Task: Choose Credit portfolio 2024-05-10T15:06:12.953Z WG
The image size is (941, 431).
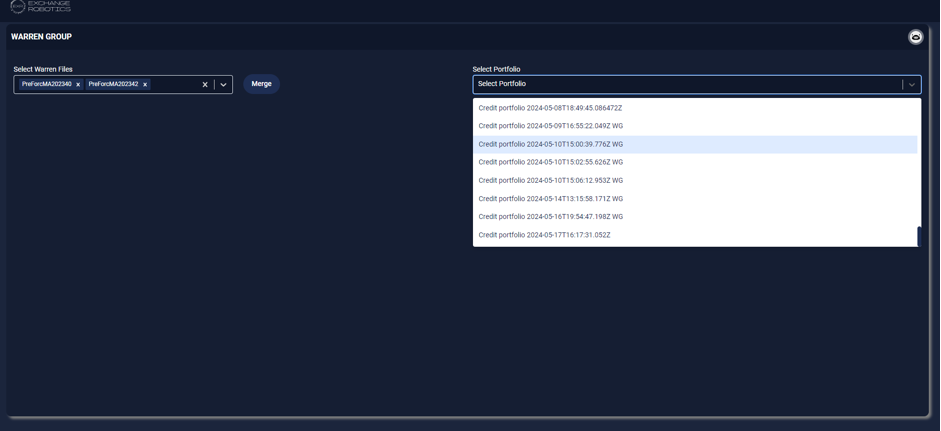Action: coord(550,181)
